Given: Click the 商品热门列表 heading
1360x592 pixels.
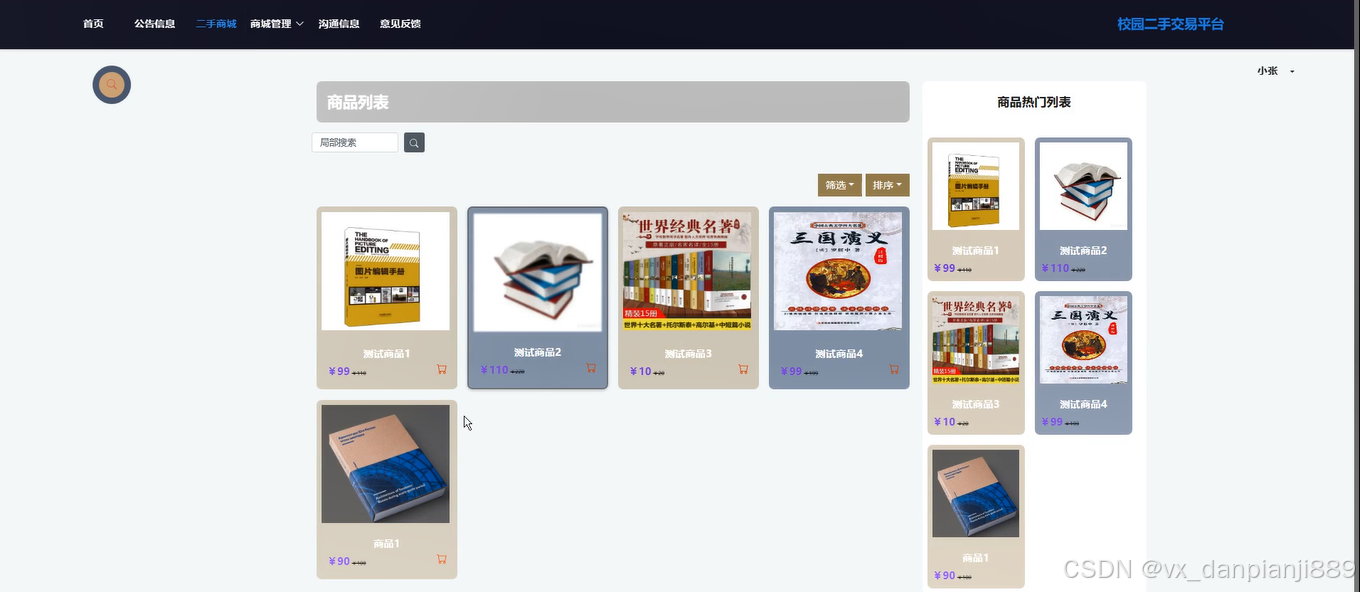Looking at the screenshot, I should 1034,102.
